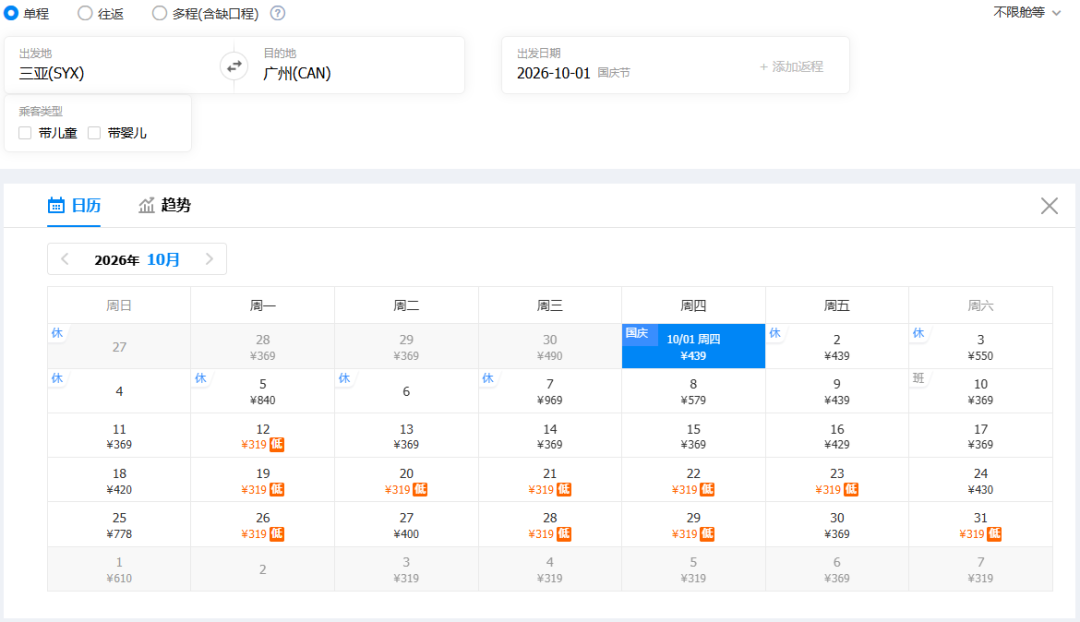Select October 9 priced ¥439
This screenshot has width=1080, height=622.
[837, 391]
